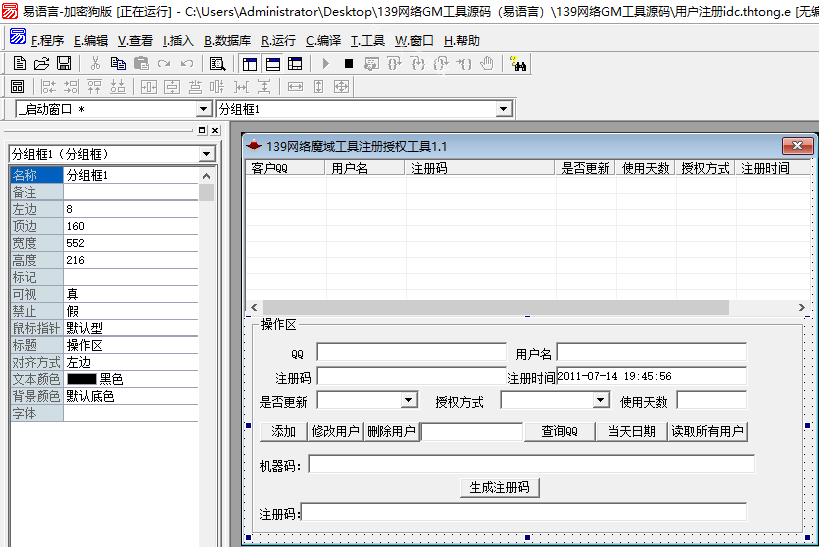Click the 添加 button
The image size is (819, 547).
[x=284, y=432]
